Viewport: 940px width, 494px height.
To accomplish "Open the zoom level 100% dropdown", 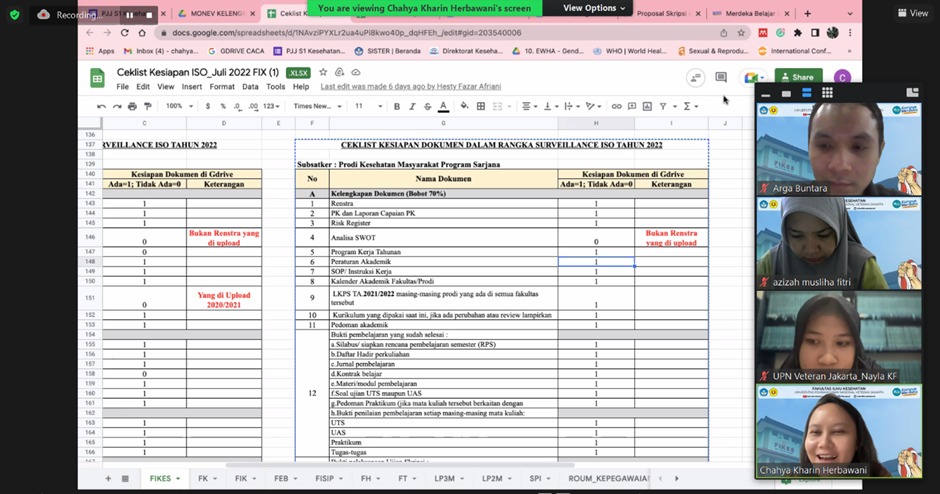I will click(x=179, y=106).
